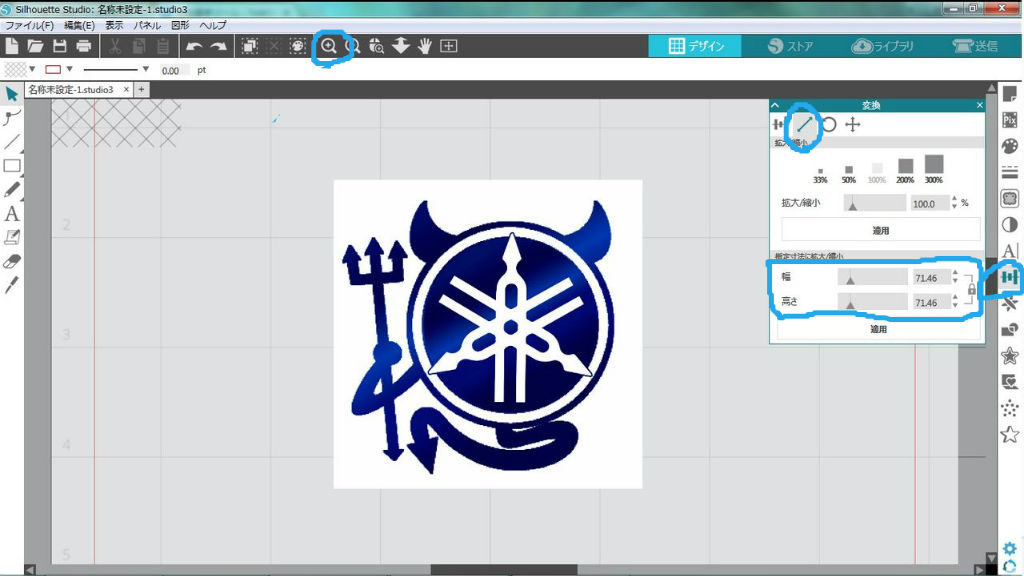Open the line color dropdown arrow
The height and width of the screenshot is (576, 1024).
69,69
